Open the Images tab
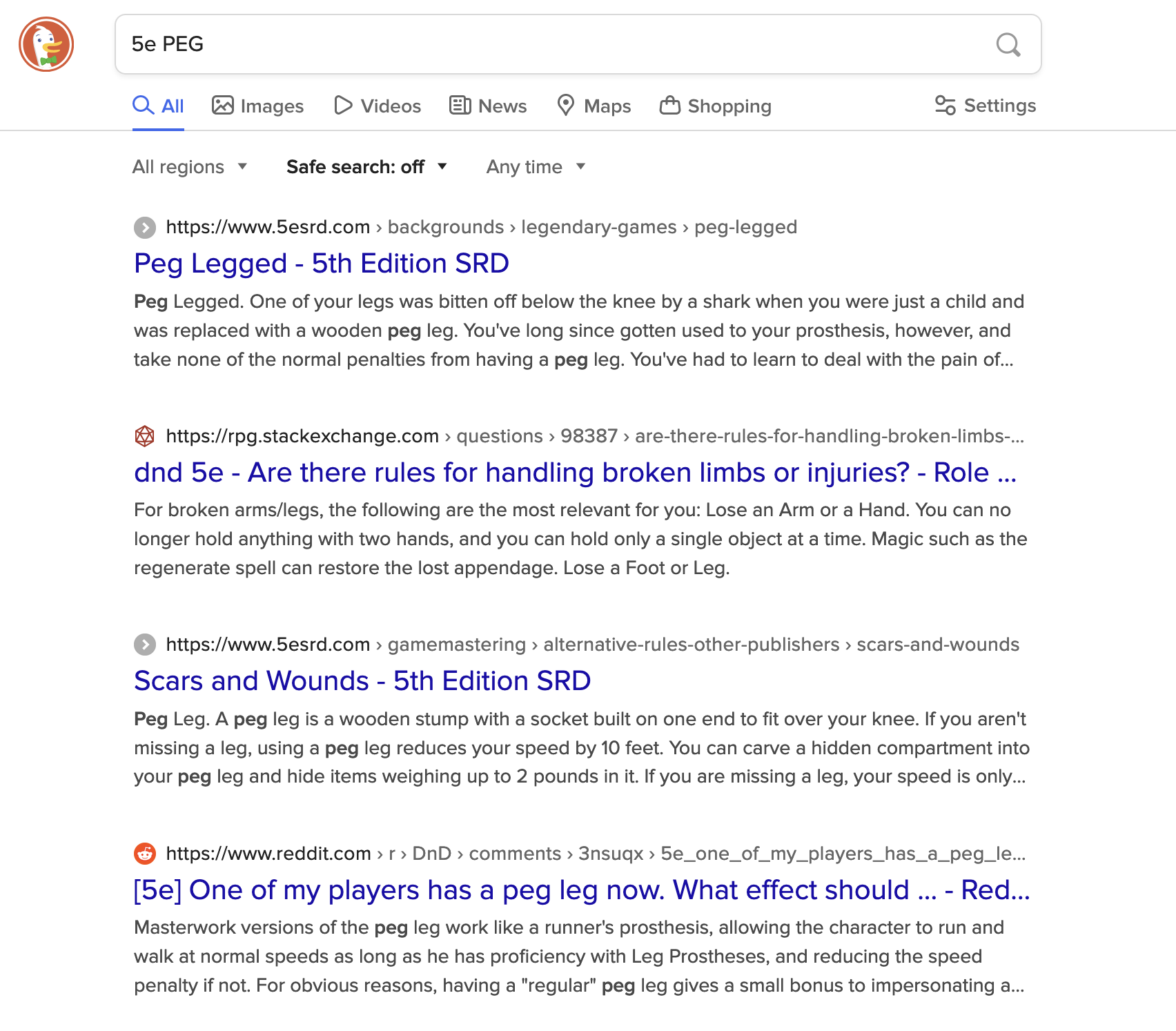Screen dimensions: 1176x1031 [257, 106]
